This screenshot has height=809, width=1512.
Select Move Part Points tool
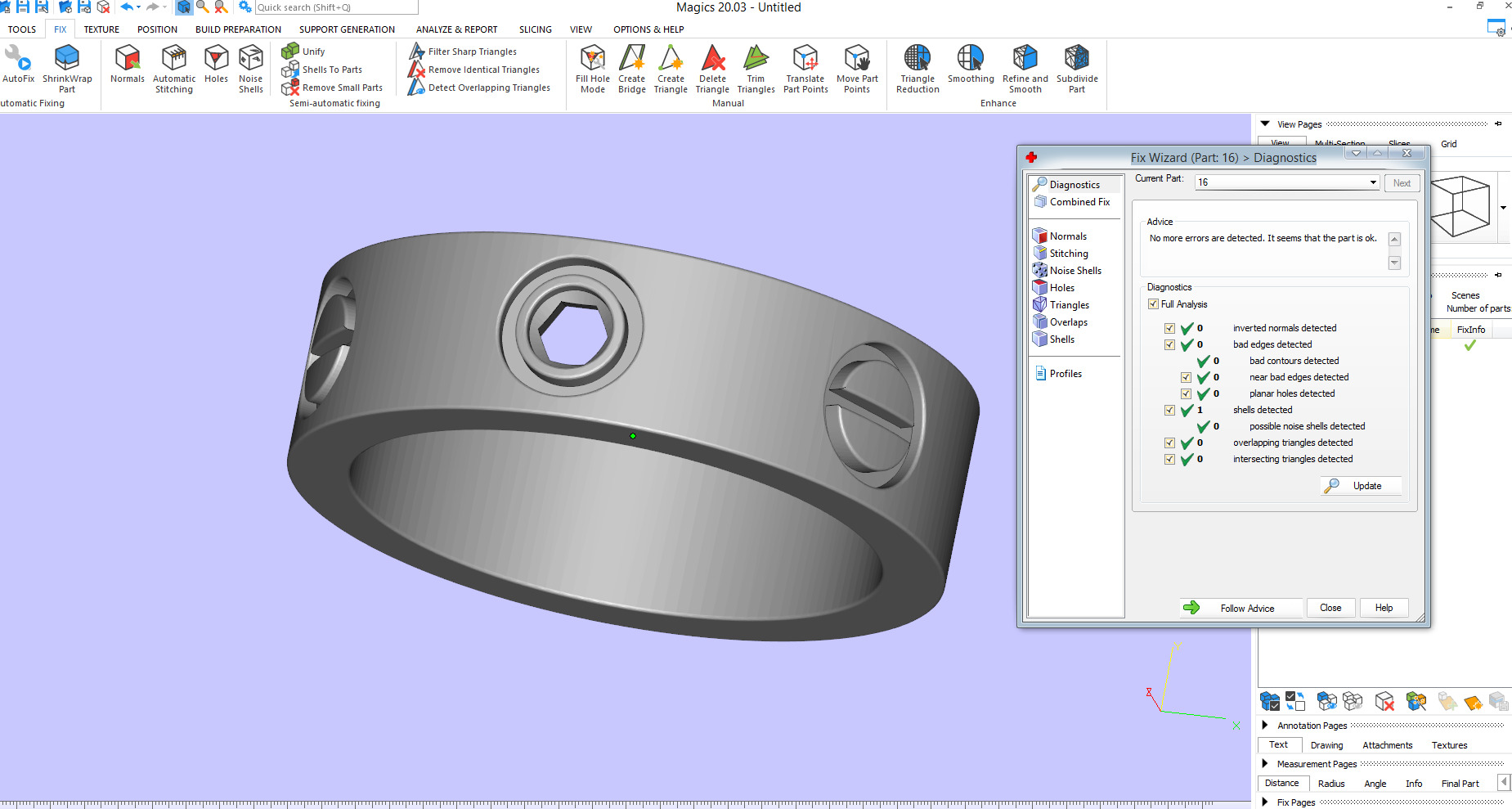857,69
